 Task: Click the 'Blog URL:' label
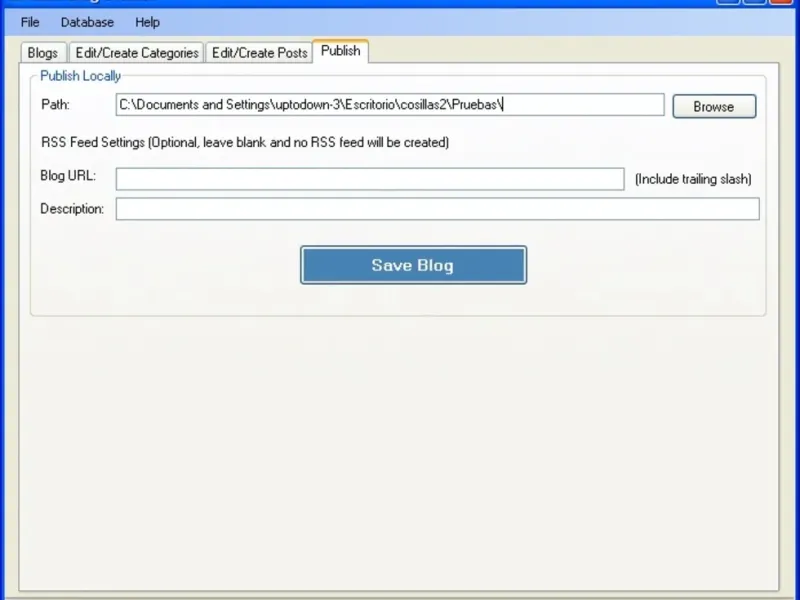click(x=68, y=176)
